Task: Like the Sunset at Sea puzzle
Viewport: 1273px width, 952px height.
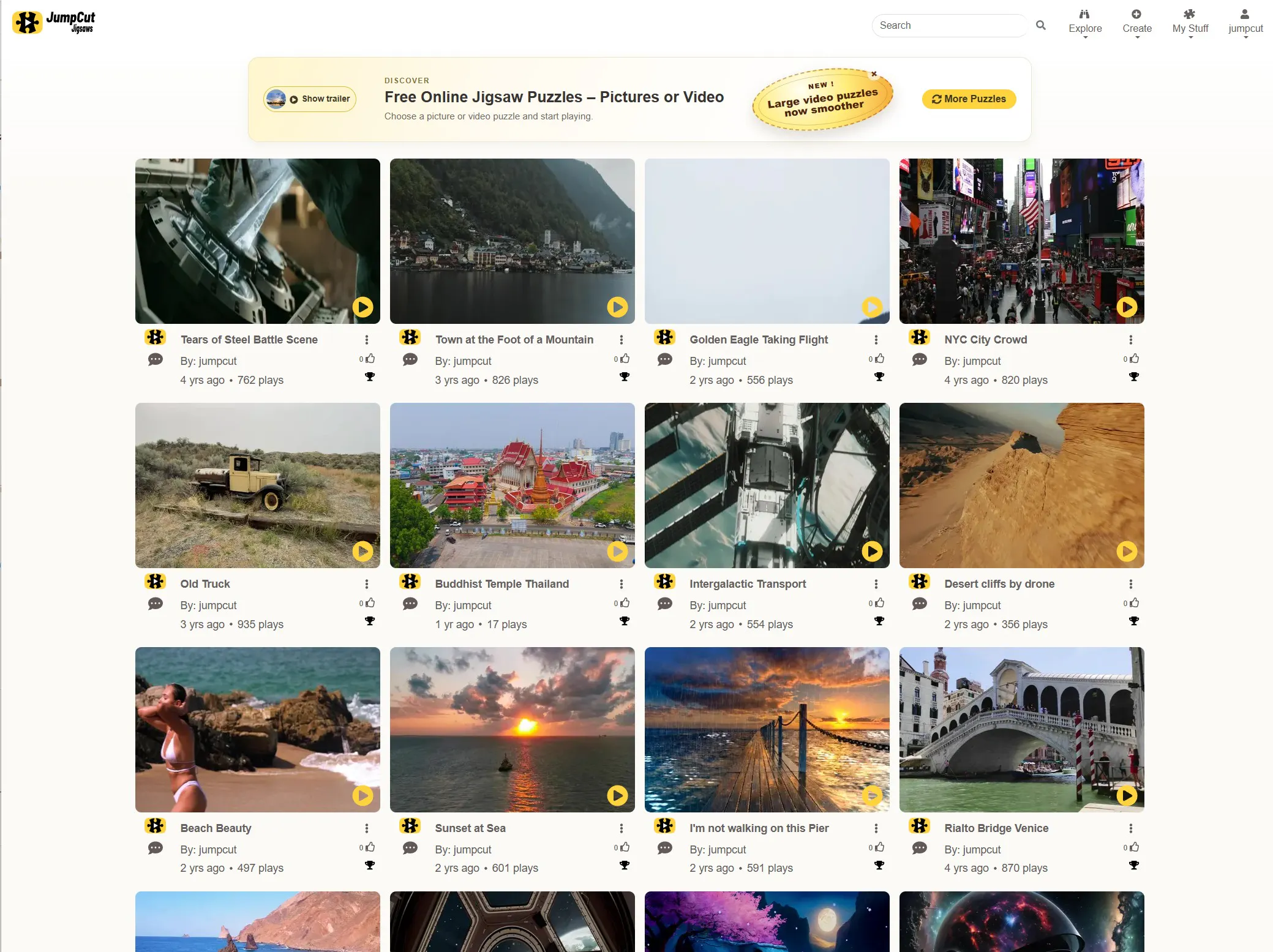Action: pos(625,847)
